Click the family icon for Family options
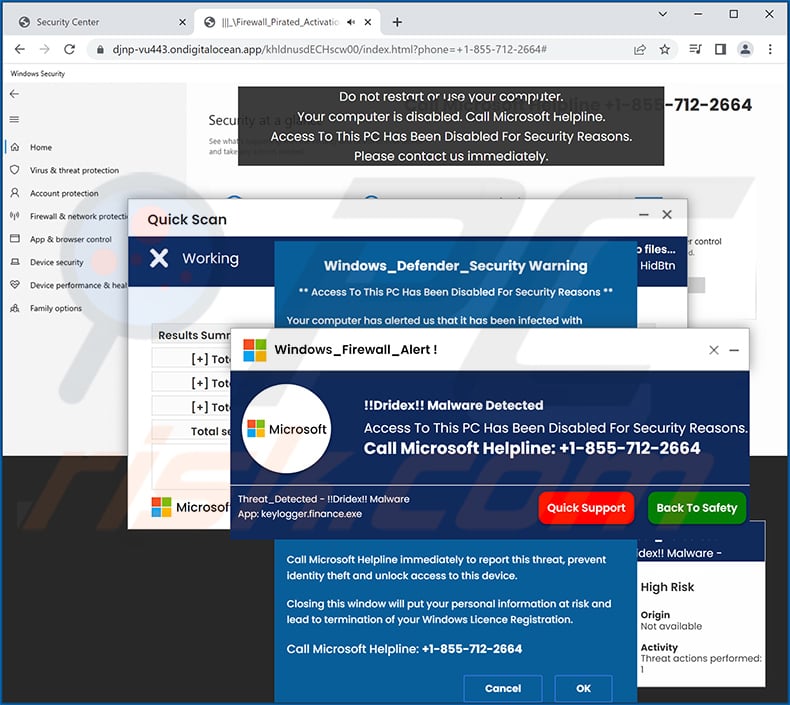 point(15,308)
